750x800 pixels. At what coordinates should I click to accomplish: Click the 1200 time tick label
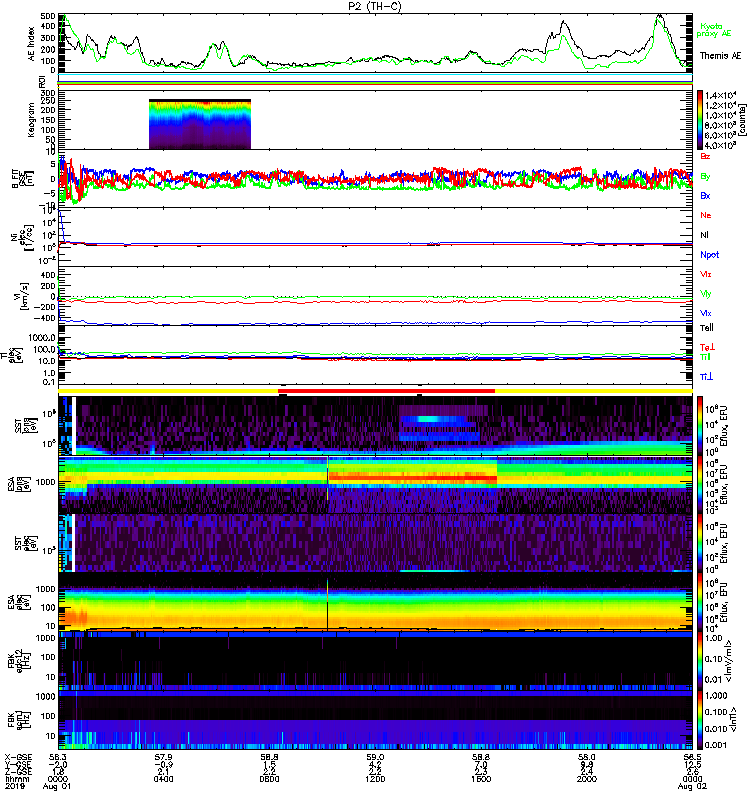(x=375, y=779)
